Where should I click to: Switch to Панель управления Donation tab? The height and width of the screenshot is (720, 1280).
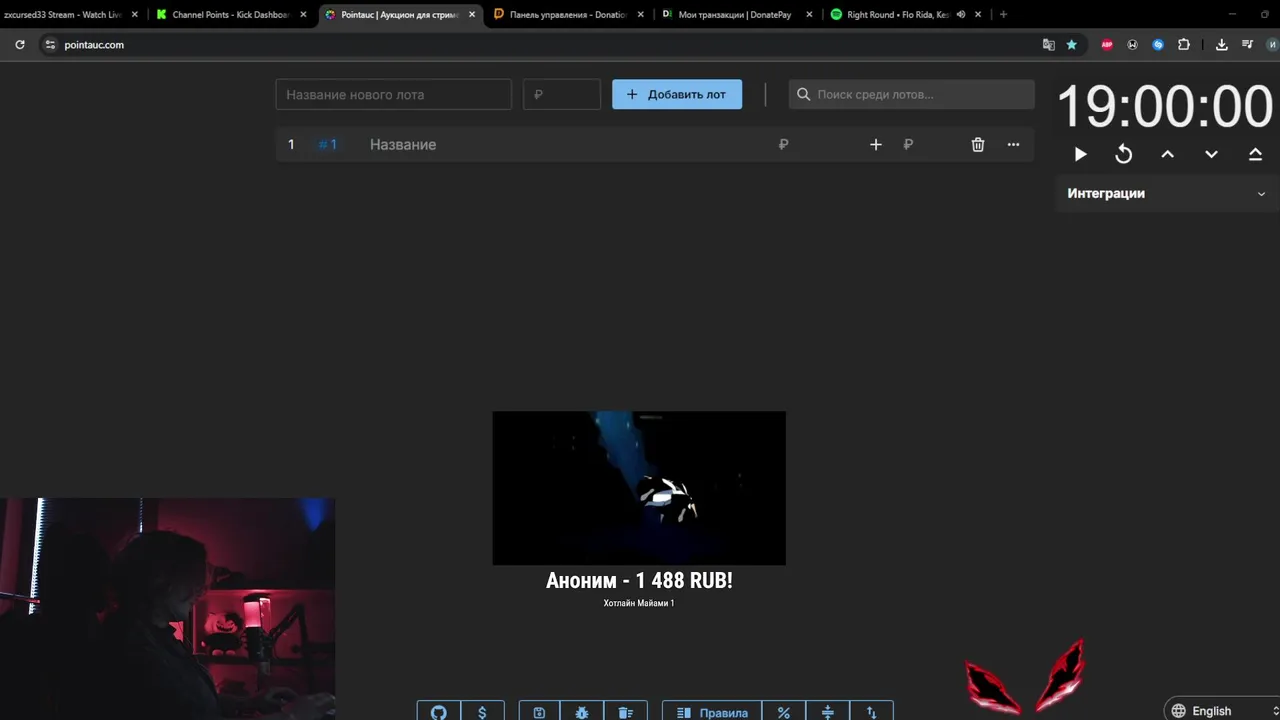tap(569, 14)
